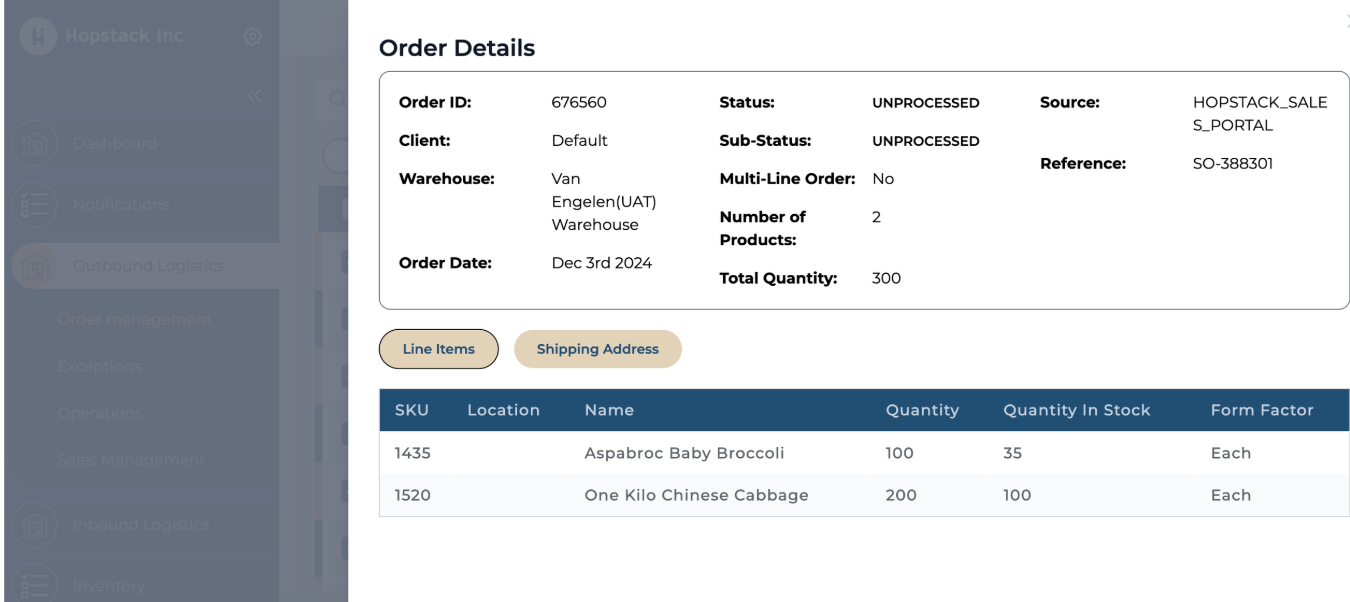Click the reference number SO-388301
Viewport: 1350px width, 602px height.
point(1226,163)
